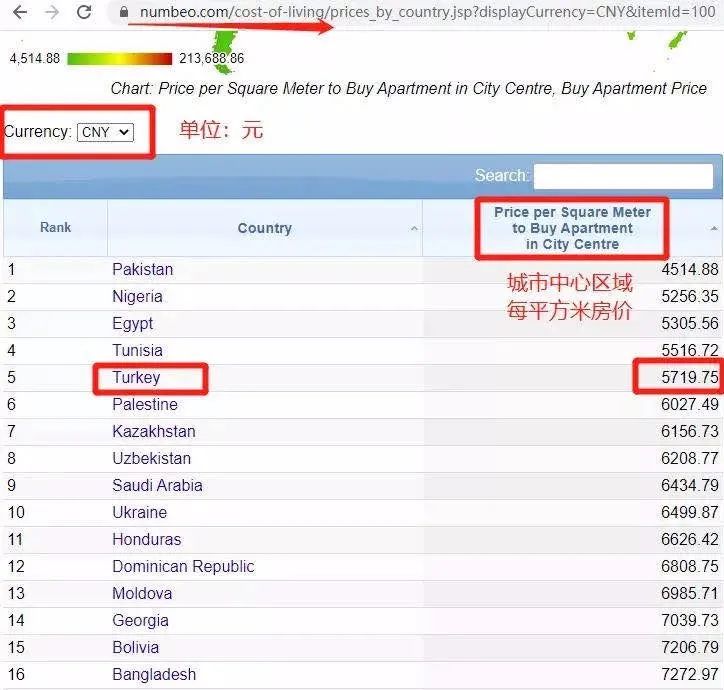Select the price value 7206.79
This screenshot has height=690, width=724.
690,647
